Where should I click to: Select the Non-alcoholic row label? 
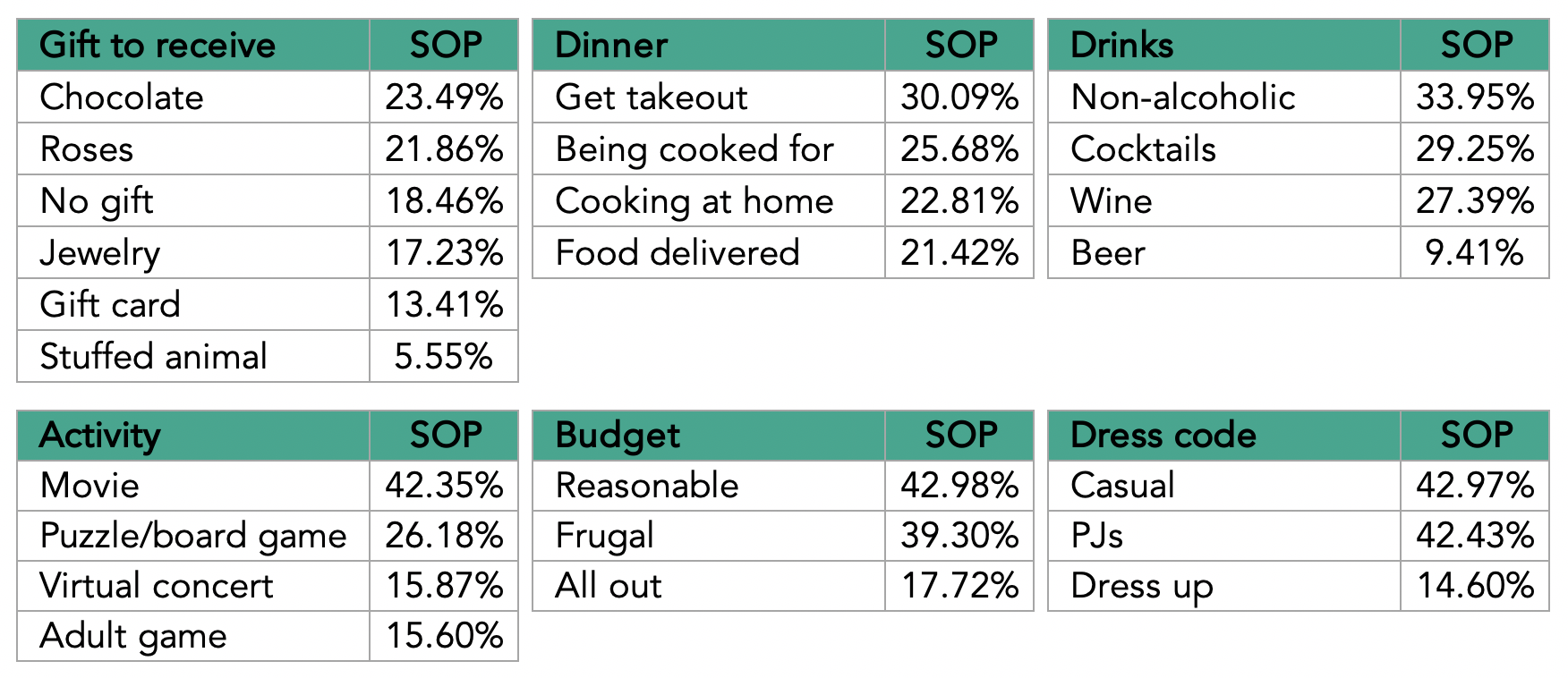[x=1182, y=97]
